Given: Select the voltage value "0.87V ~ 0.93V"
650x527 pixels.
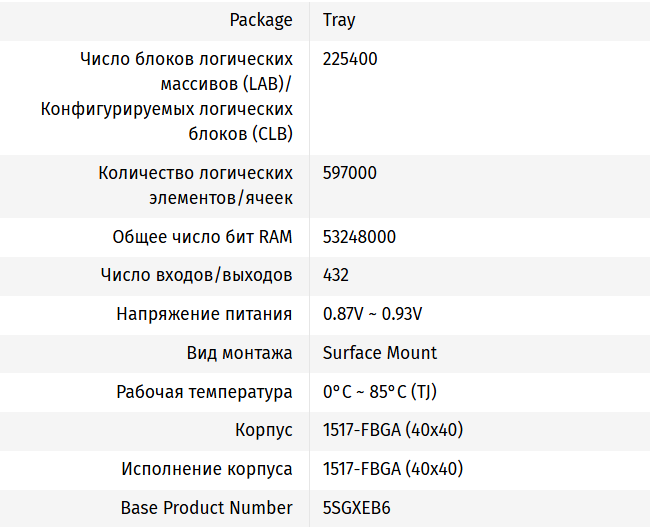Looking at the screenshot, I should 372,314.
